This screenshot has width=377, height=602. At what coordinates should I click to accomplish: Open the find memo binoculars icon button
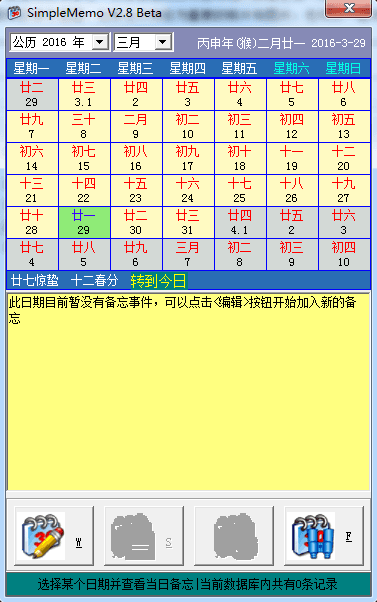pyautogui.click(x=324, y=536)
